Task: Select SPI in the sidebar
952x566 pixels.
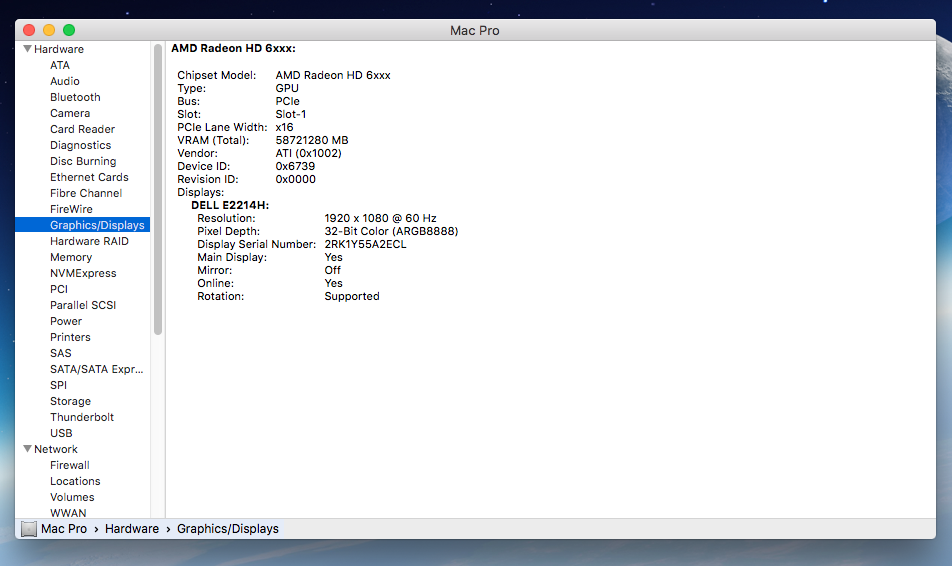Action: coord(59,385)
